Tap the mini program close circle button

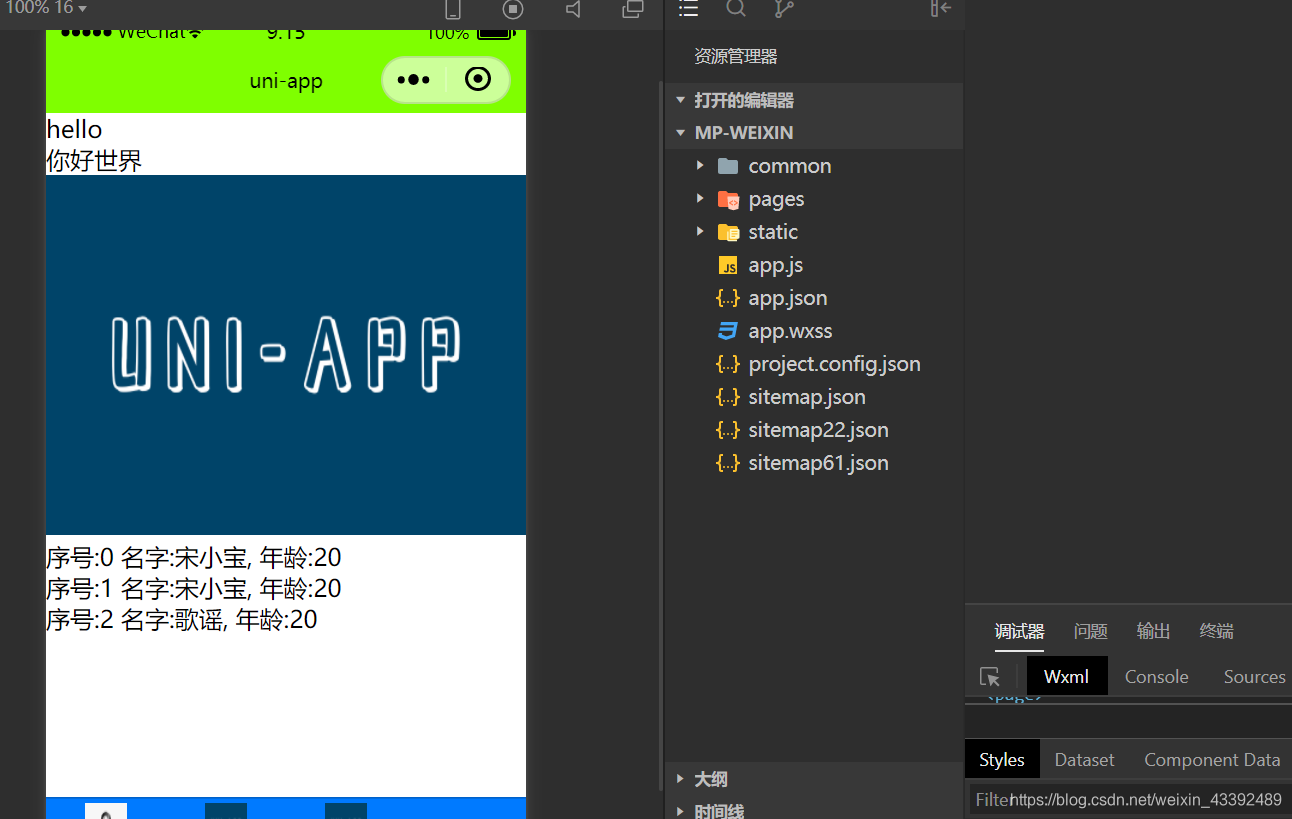(x=478, y=80)
